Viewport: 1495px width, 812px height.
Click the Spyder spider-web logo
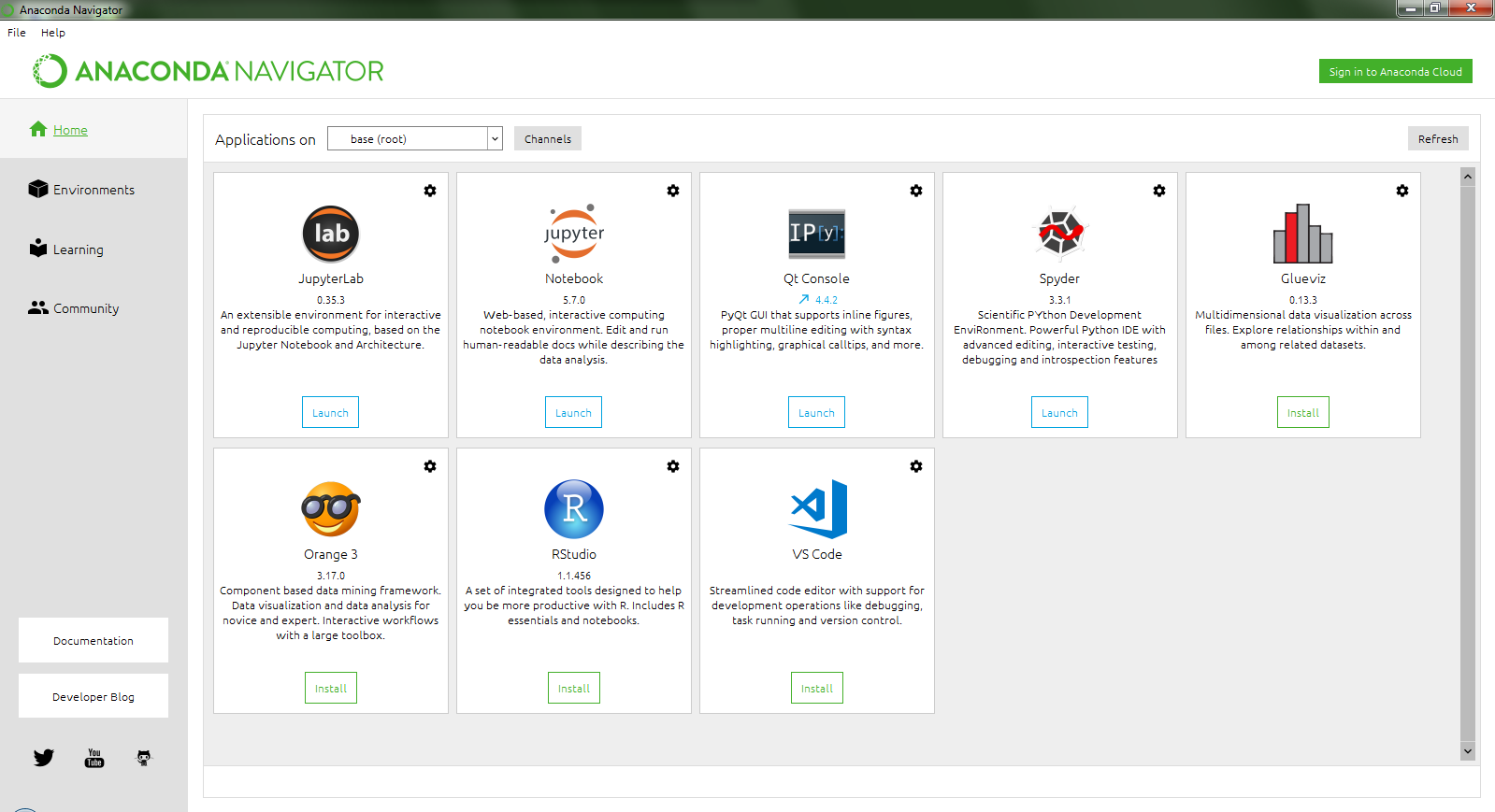(1060, 233)
